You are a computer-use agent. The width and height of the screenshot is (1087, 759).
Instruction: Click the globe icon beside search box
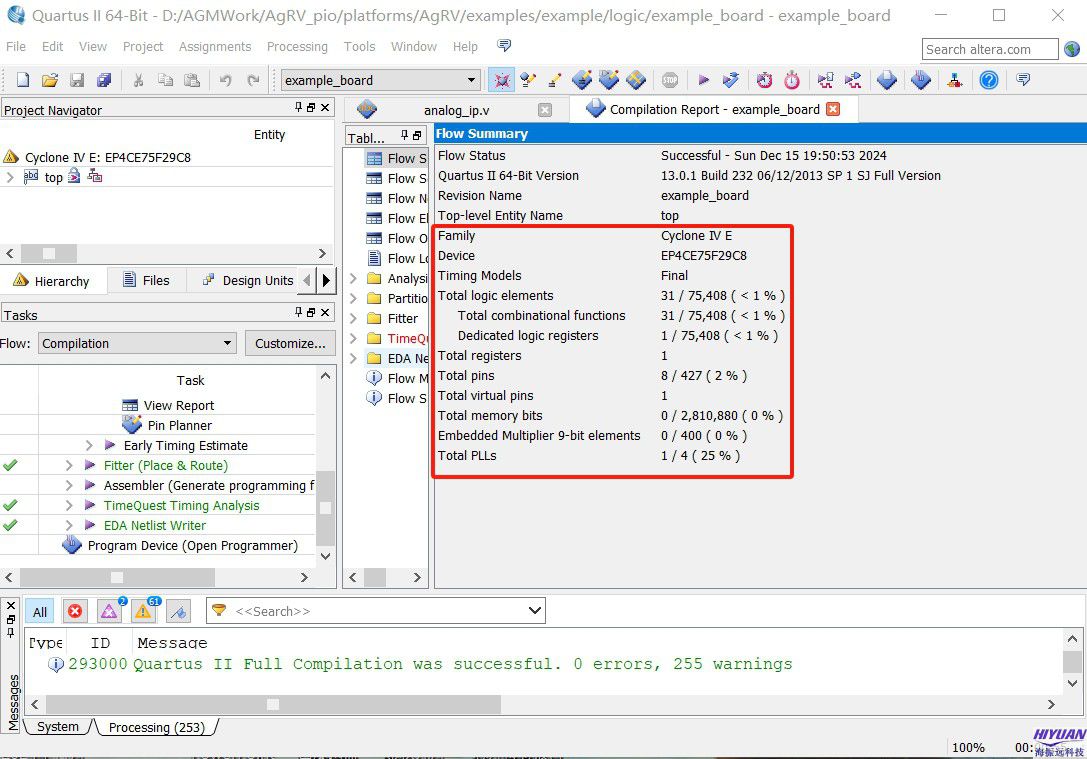(1072, 49)
